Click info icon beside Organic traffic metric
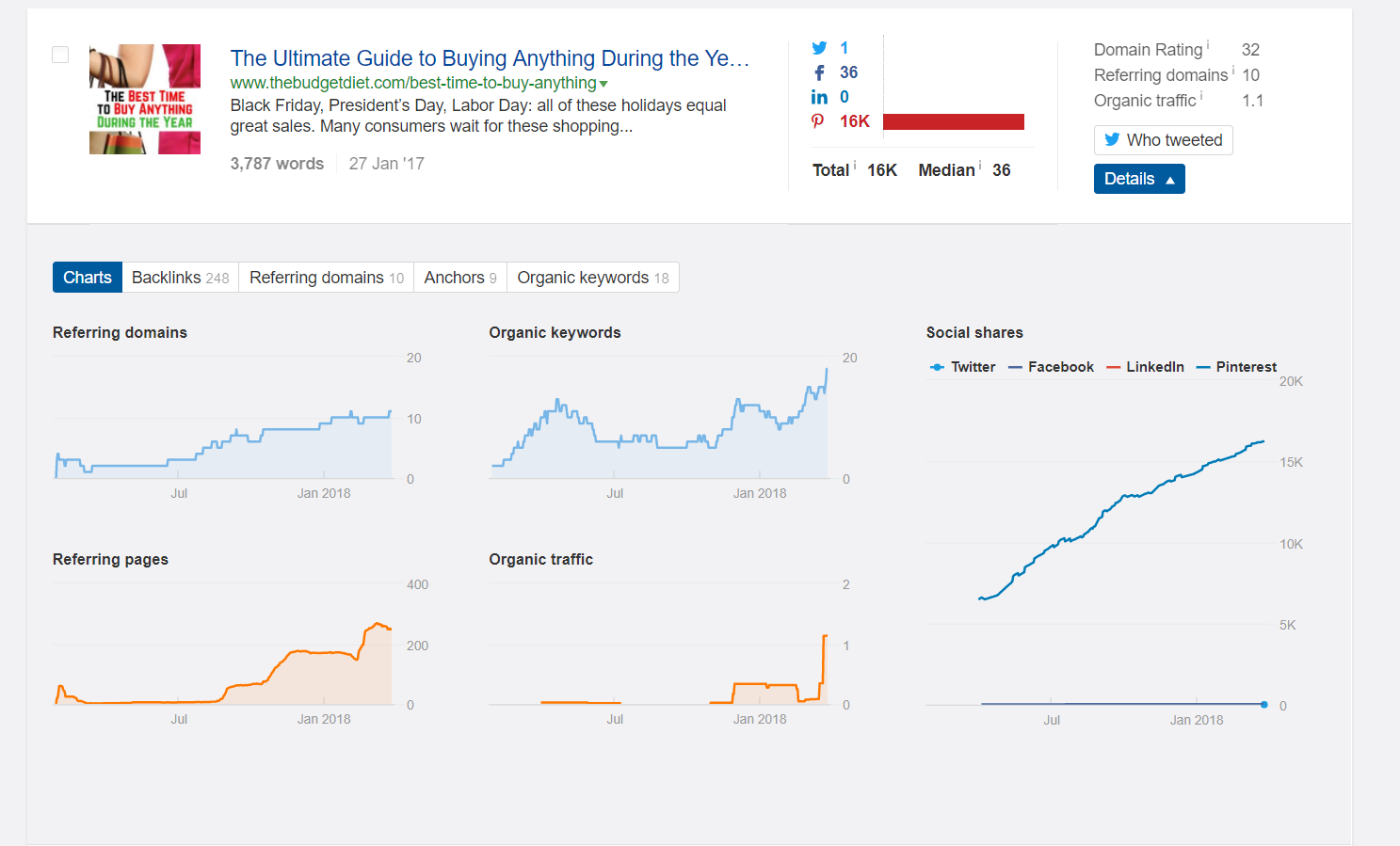The image size is (1400, 846). click(1201, 96)
